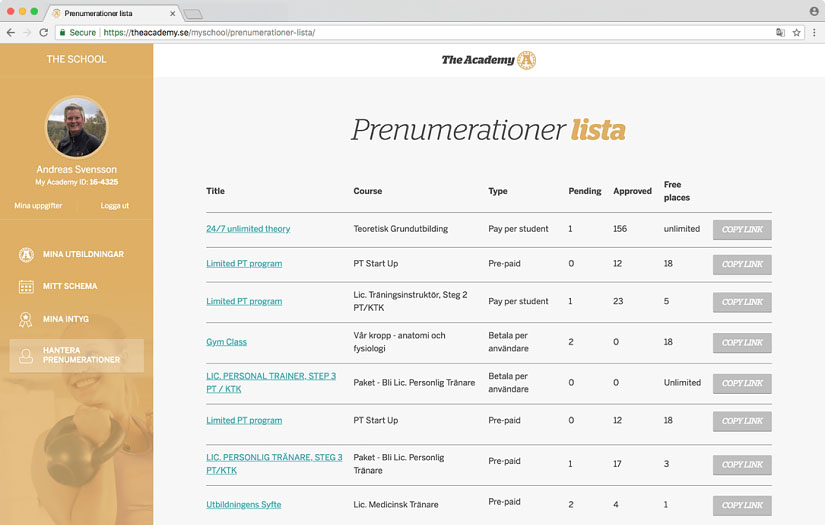Click the approved count 156
The width and height of the screenshot is (825, 525).
(x=620, y=229)
